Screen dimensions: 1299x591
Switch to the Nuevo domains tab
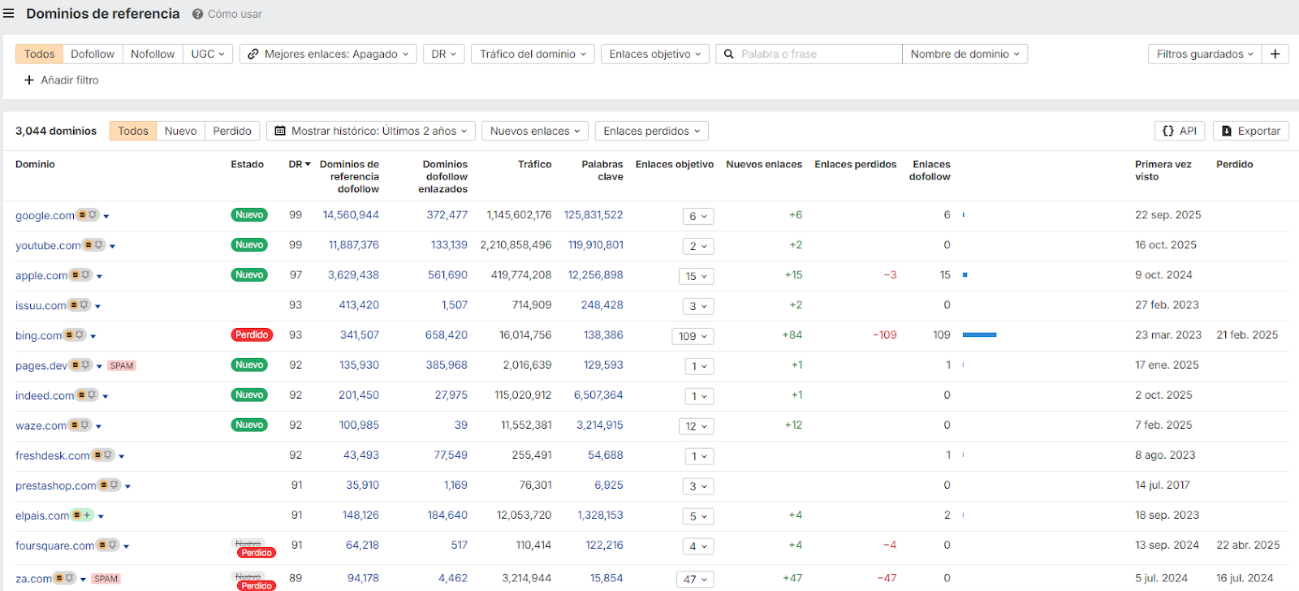coord(180,131)
